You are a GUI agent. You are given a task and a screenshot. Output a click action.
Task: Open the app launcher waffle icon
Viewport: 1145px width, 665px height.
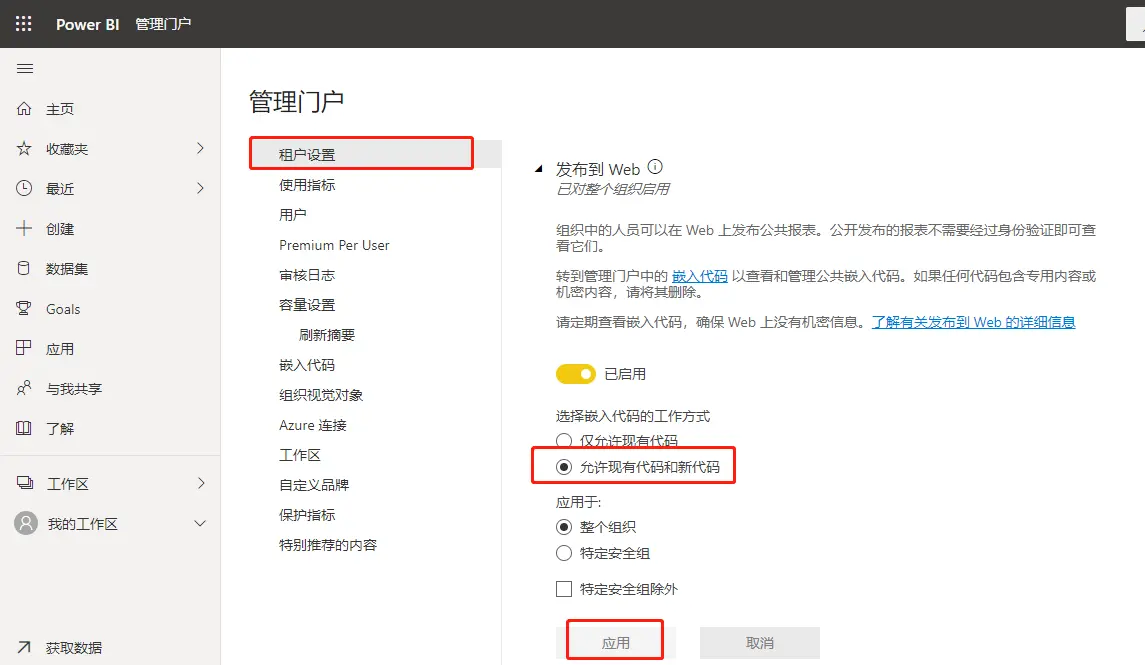(24, 24)
